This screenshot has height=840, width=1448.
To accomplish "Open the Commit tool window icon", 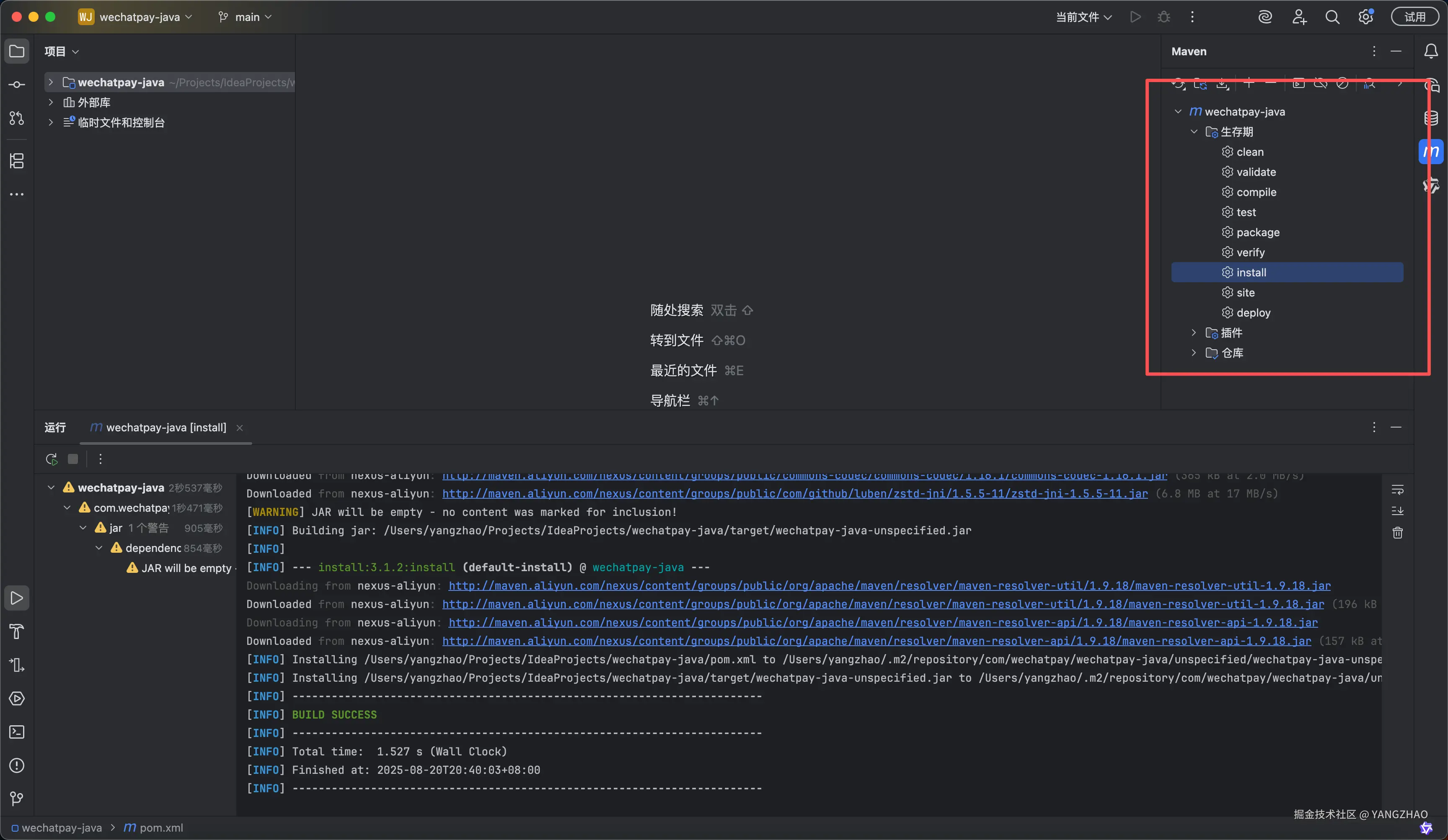I will [x=17, y=85].
